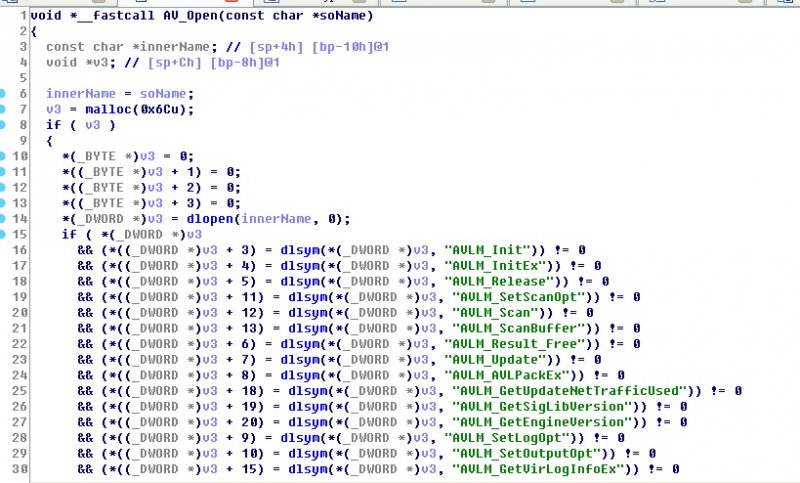Image resolution: width=800 pixels, height=483 pixels.
Task: Click dlsym call on line 30
Action: click(307, 469)
